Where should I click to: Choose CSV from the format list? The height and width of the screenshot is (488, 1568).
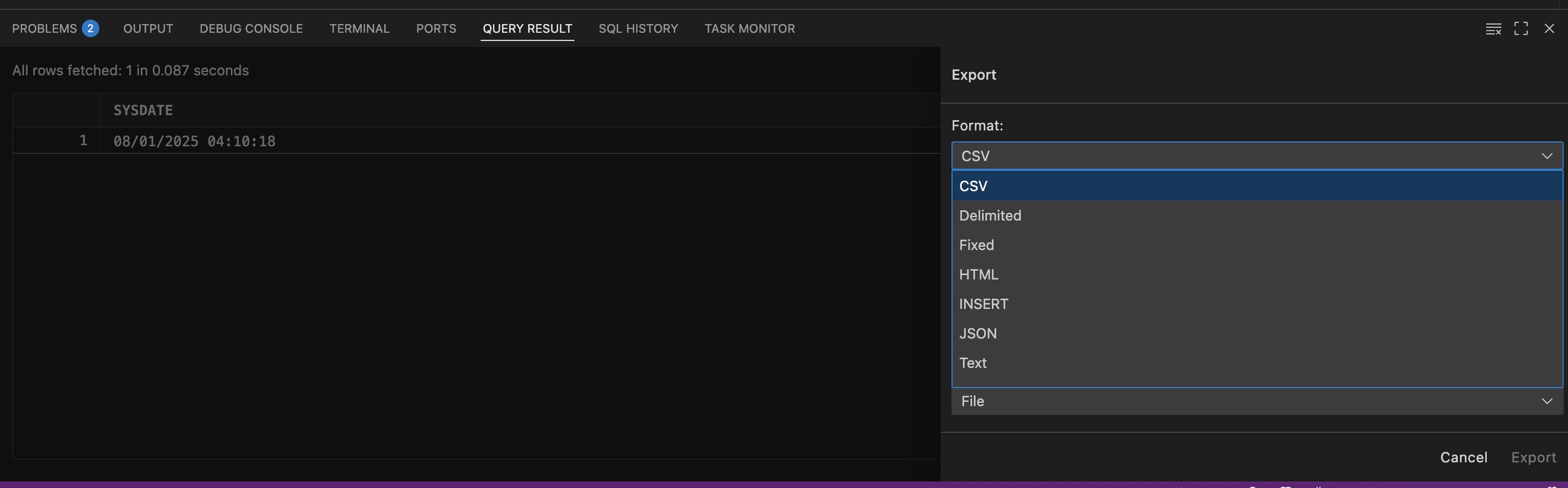(1257, 186)
